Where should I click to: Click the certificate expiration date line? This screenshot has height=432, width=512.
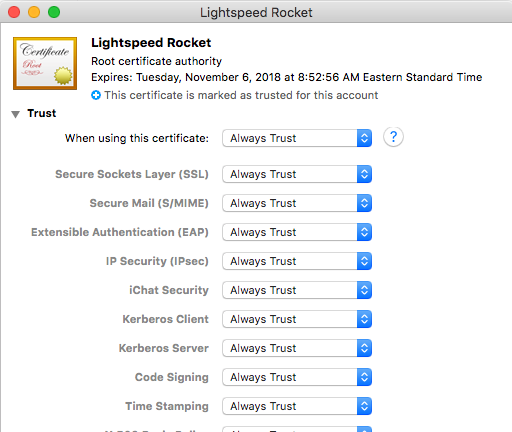pos(287,77)
